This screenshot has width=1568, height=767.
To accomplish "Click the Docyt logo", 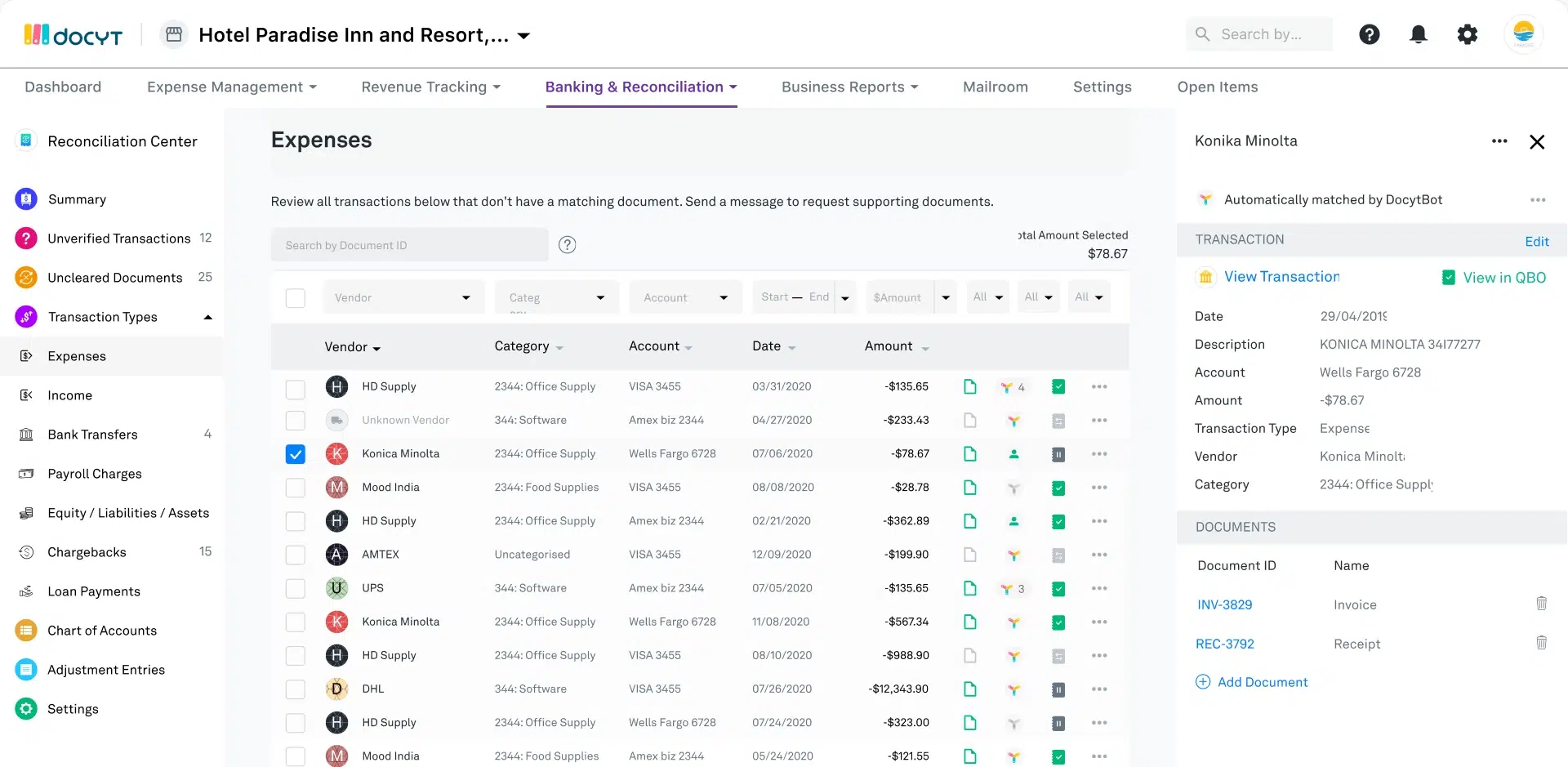I will coord(73,35).
